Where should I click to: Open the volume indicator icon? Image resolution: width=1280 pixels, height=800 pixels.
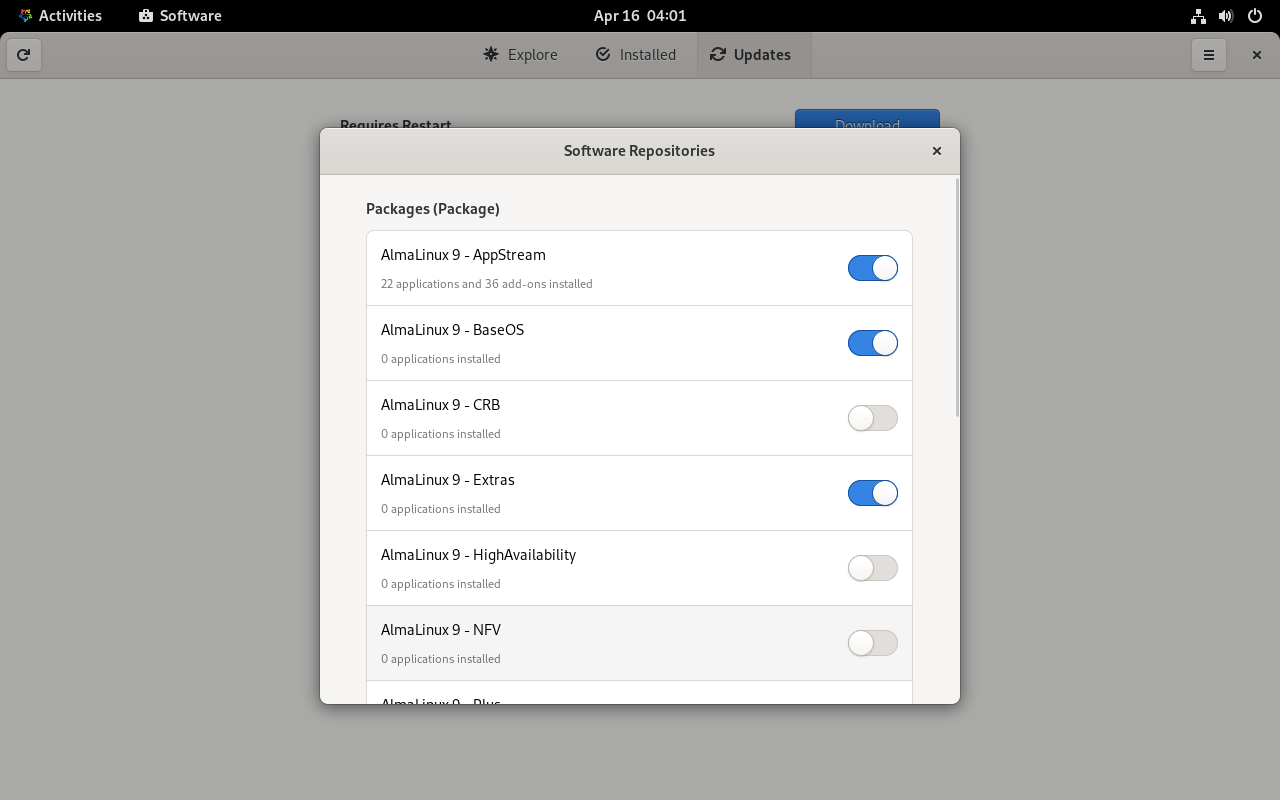click(1226, 16)
